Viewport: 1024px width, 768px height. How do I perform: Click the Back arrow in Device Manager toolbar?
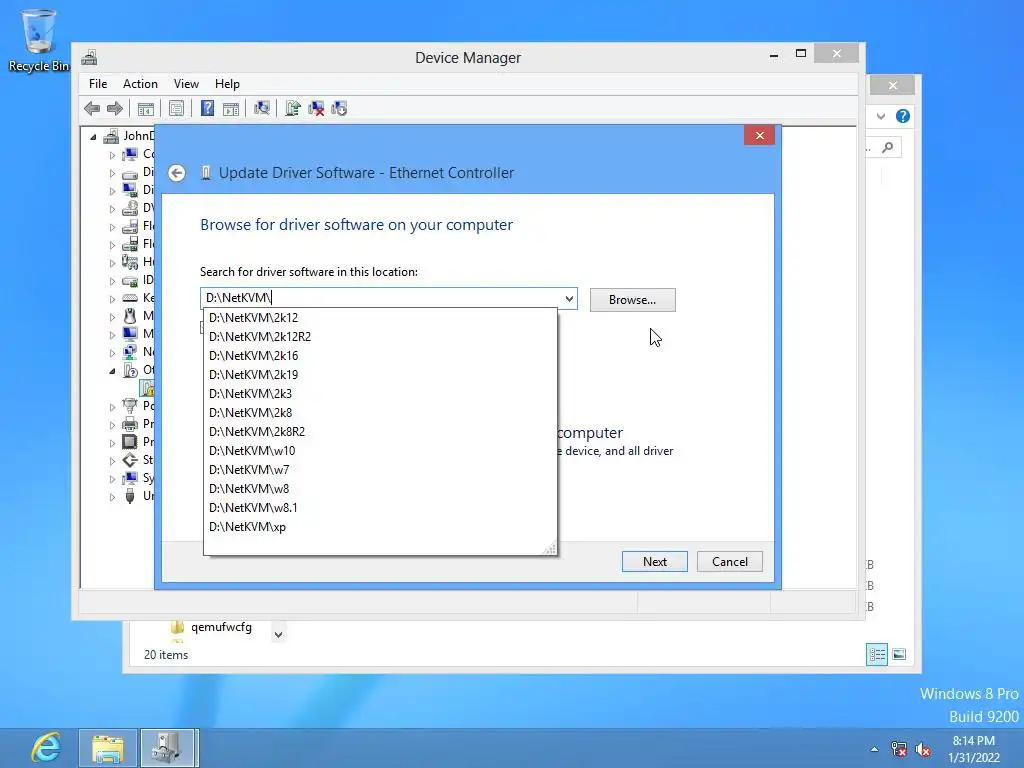click(x=92, y=108)
